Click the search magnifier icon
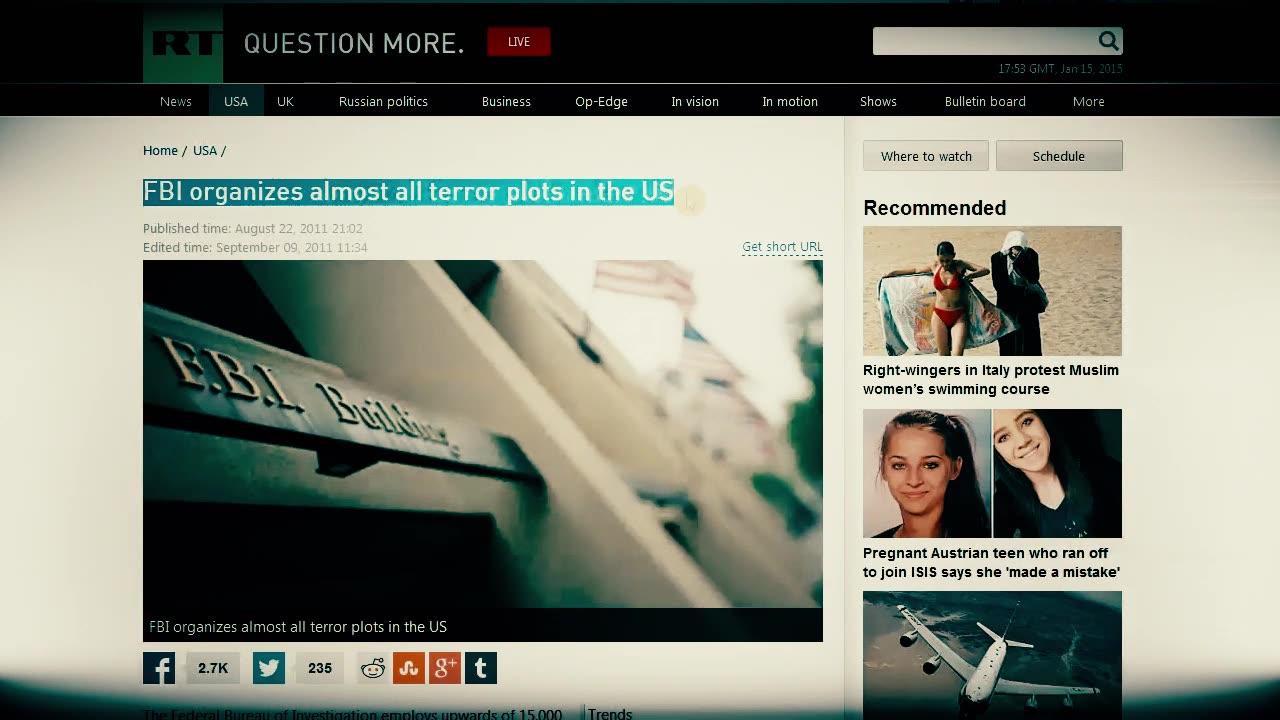The height and width of the screenshot is (720, 1280). point(1108,41)
